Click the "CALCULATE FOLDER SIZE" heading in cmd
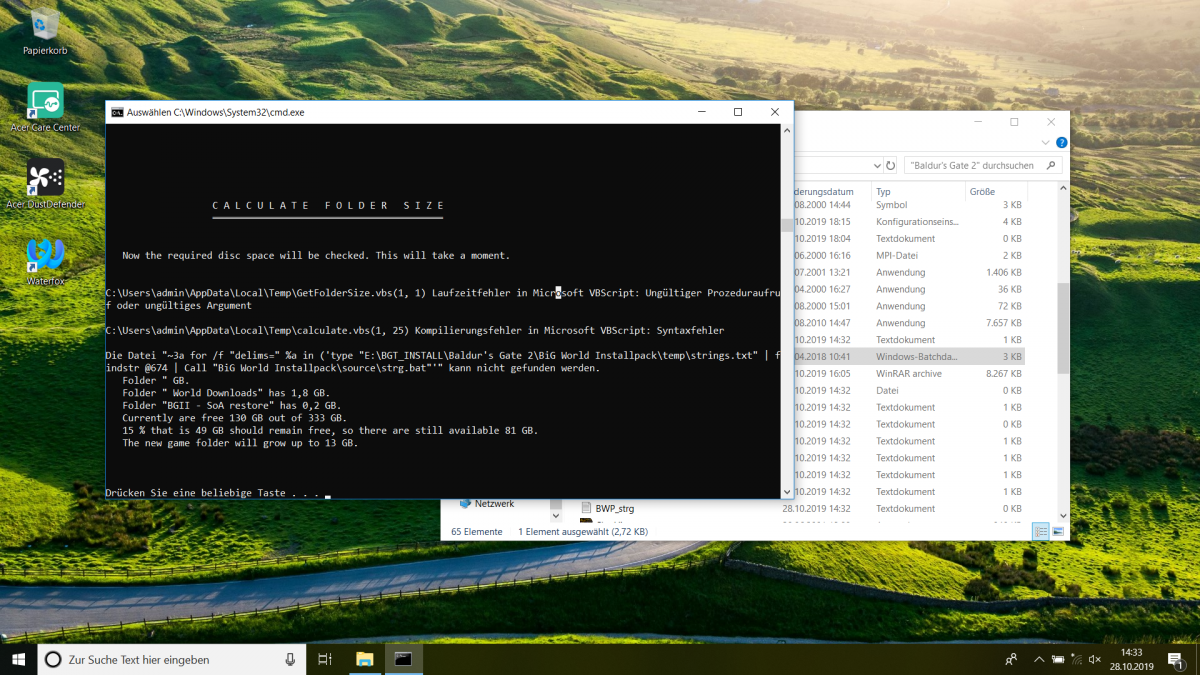This screenshot has height=675, width=1200. click(328, 206)
